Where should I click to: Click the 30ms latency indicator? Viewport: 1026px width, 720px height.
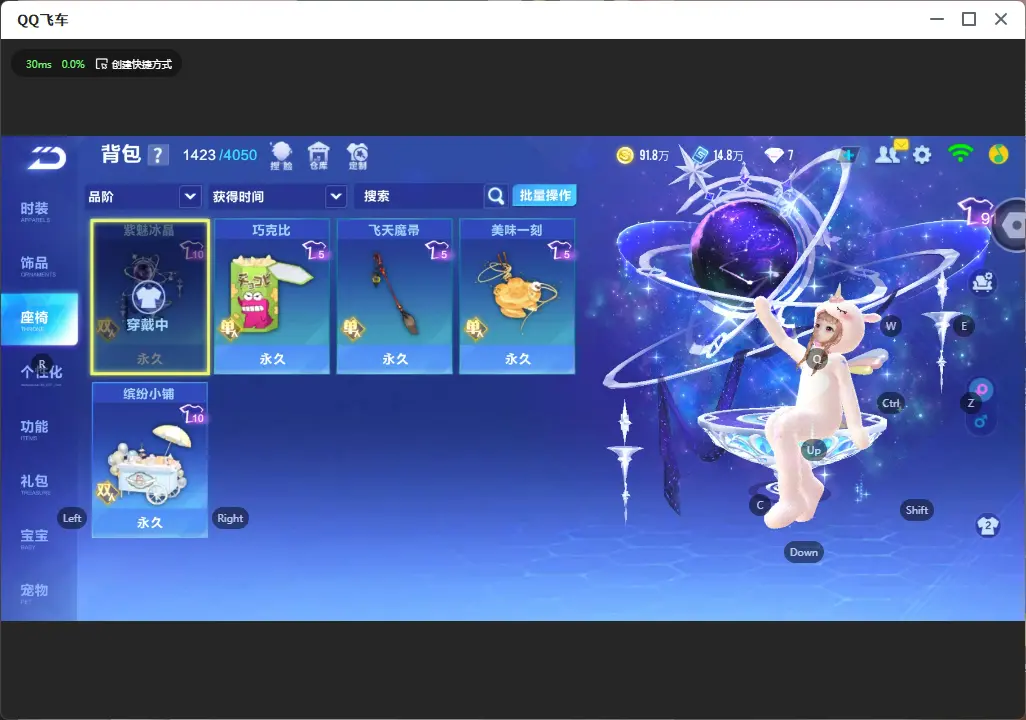[39, 64]
